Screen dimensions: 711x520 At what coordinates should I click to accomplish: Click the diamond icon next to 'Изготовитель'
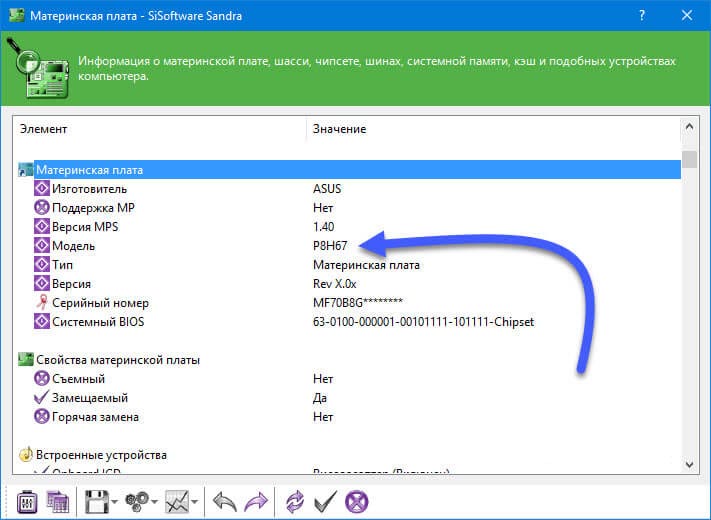click(42, 188)
